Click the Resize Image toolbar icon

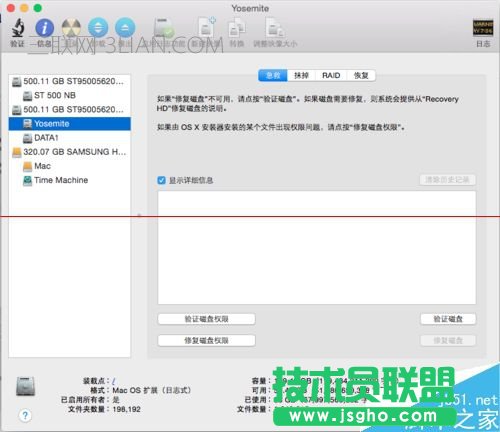point(275,28)
